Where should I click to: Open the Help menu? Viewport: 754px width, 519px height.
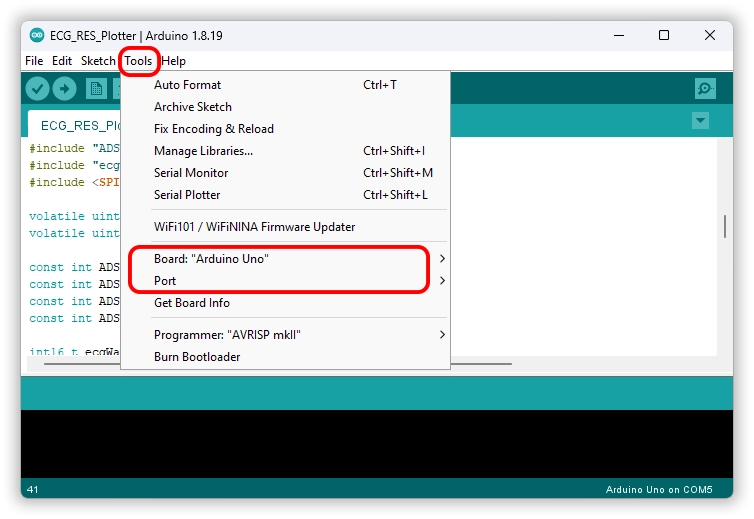[x=174, y=61]
